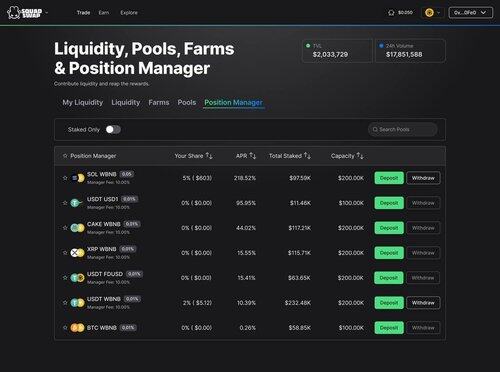
Task: Click the Search Pools input field
Action: [403, 129]
